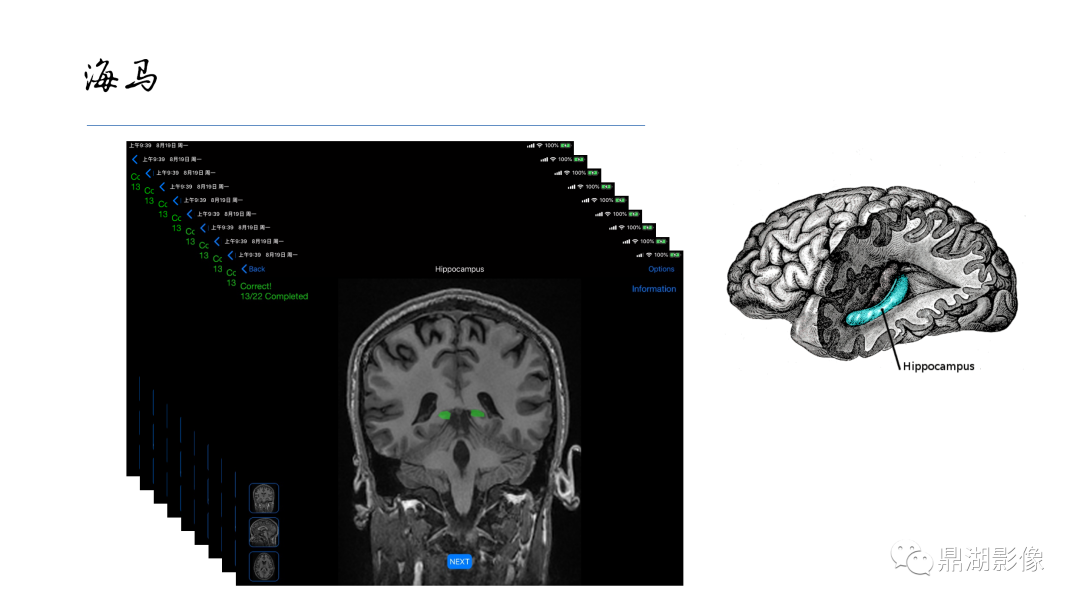Open the Options menu
Viewport: 1080px width, 607px height.
(661, 269)
